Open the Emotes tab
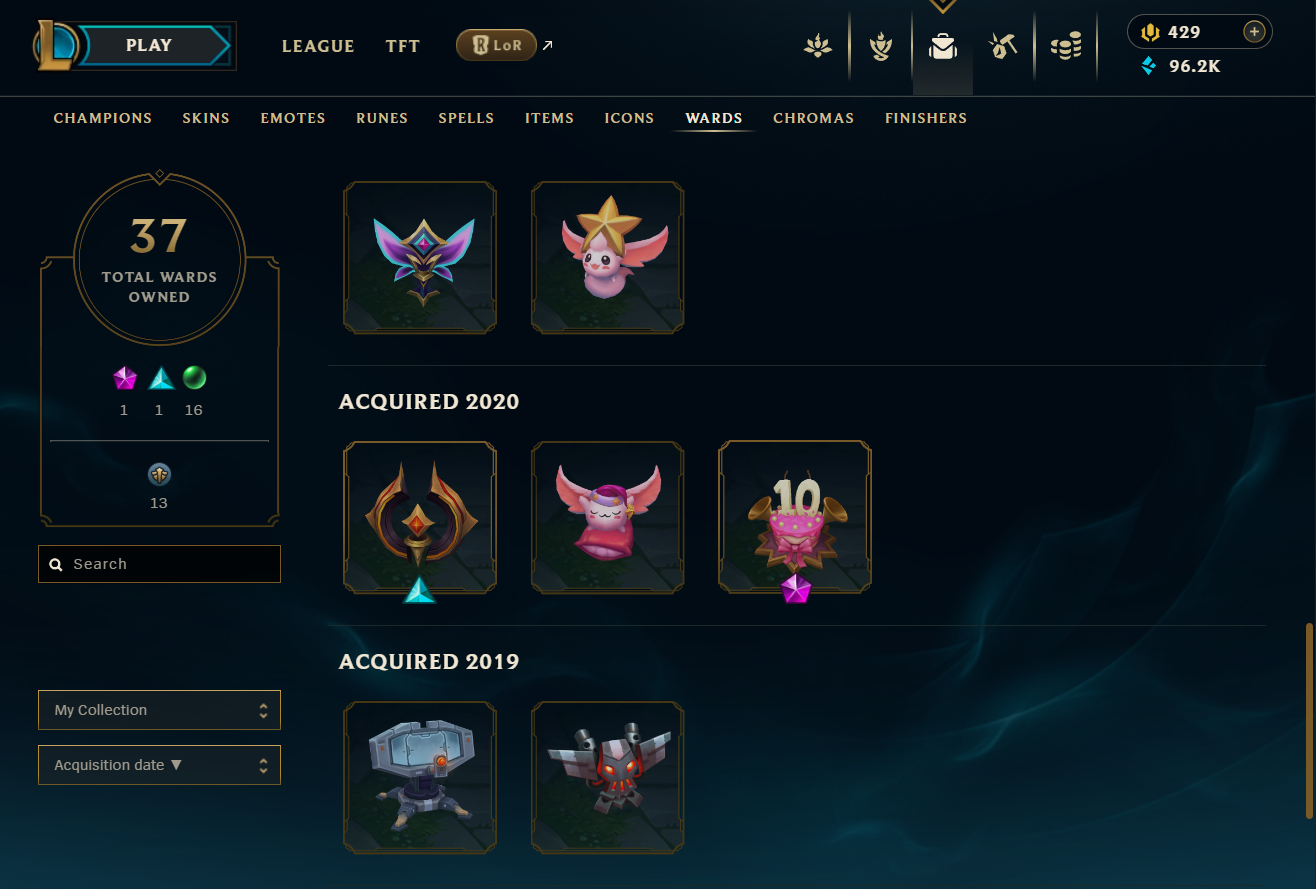The image size is (1316, 889). pyautogui.click(x=293, y=118)
